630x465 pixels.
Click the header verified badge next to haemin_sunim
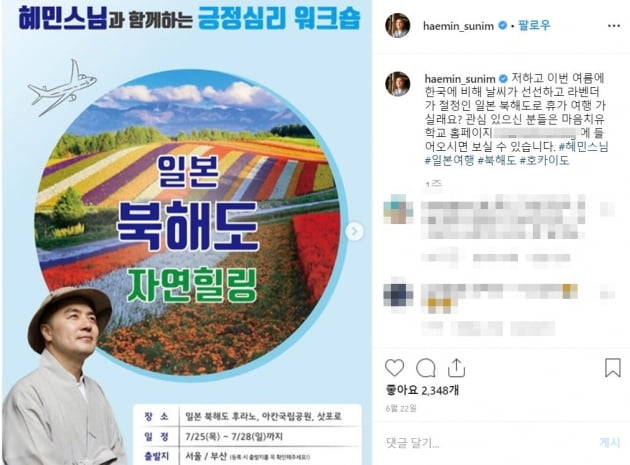pyautogui.click(x=502, y=26)
